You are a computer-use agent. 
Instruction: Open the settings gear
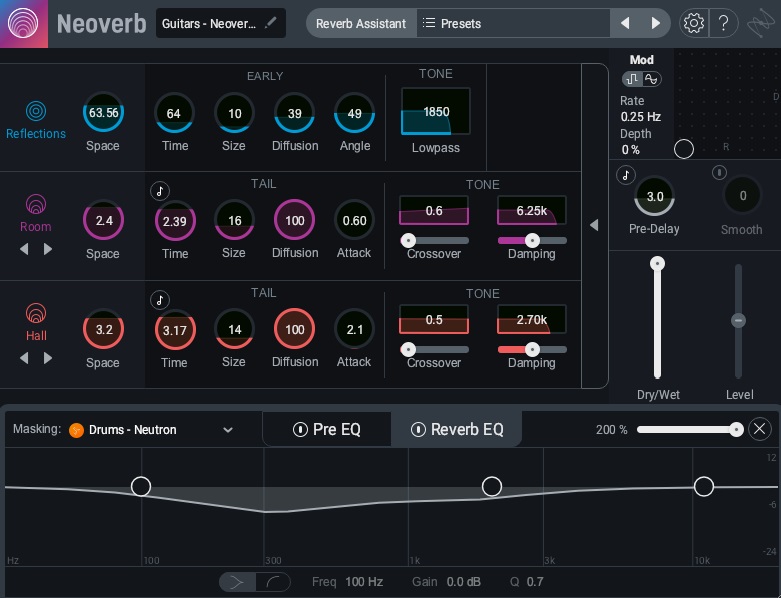(x=693, y=23)
